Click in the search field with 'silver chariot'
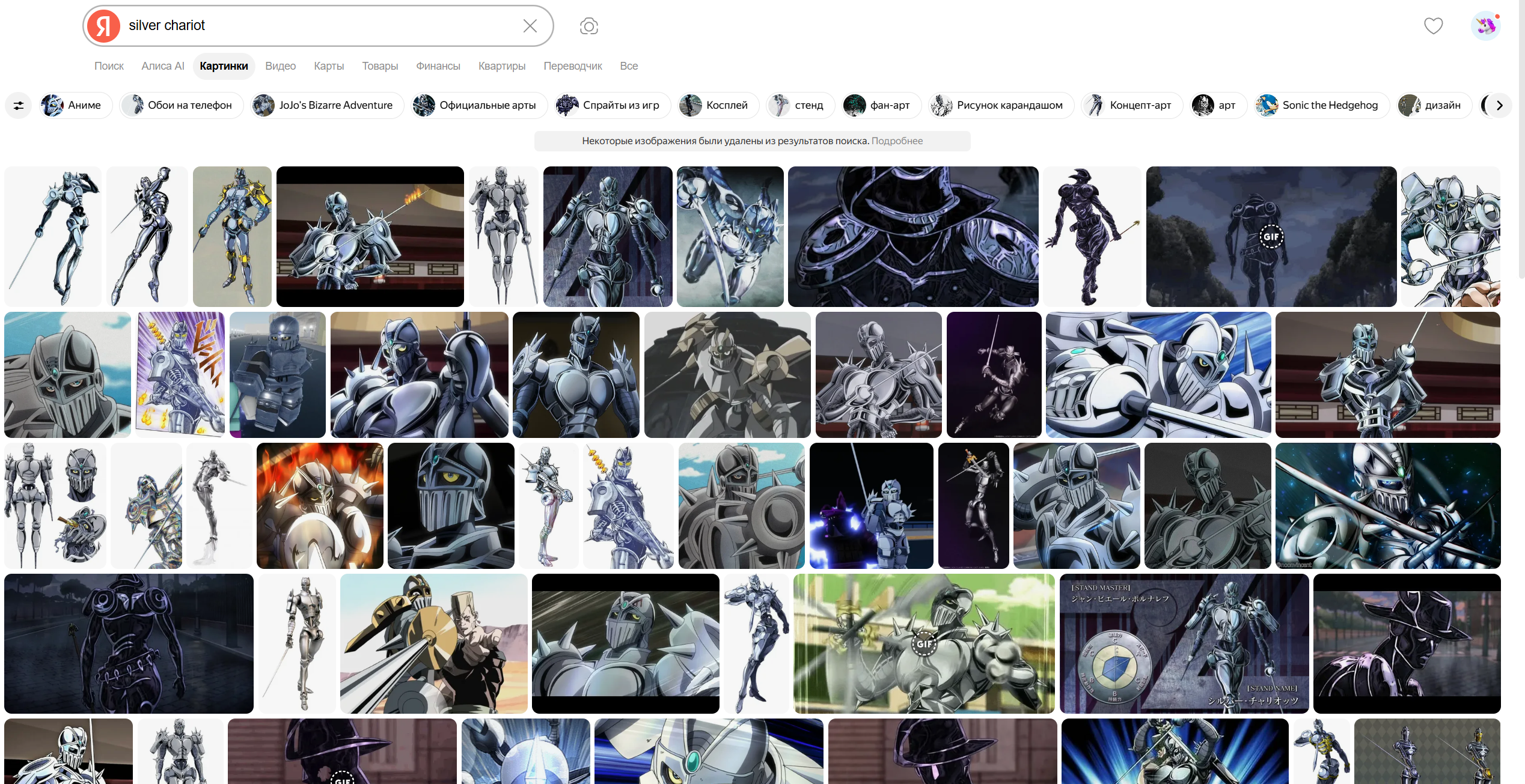 [x=319, y=26]
